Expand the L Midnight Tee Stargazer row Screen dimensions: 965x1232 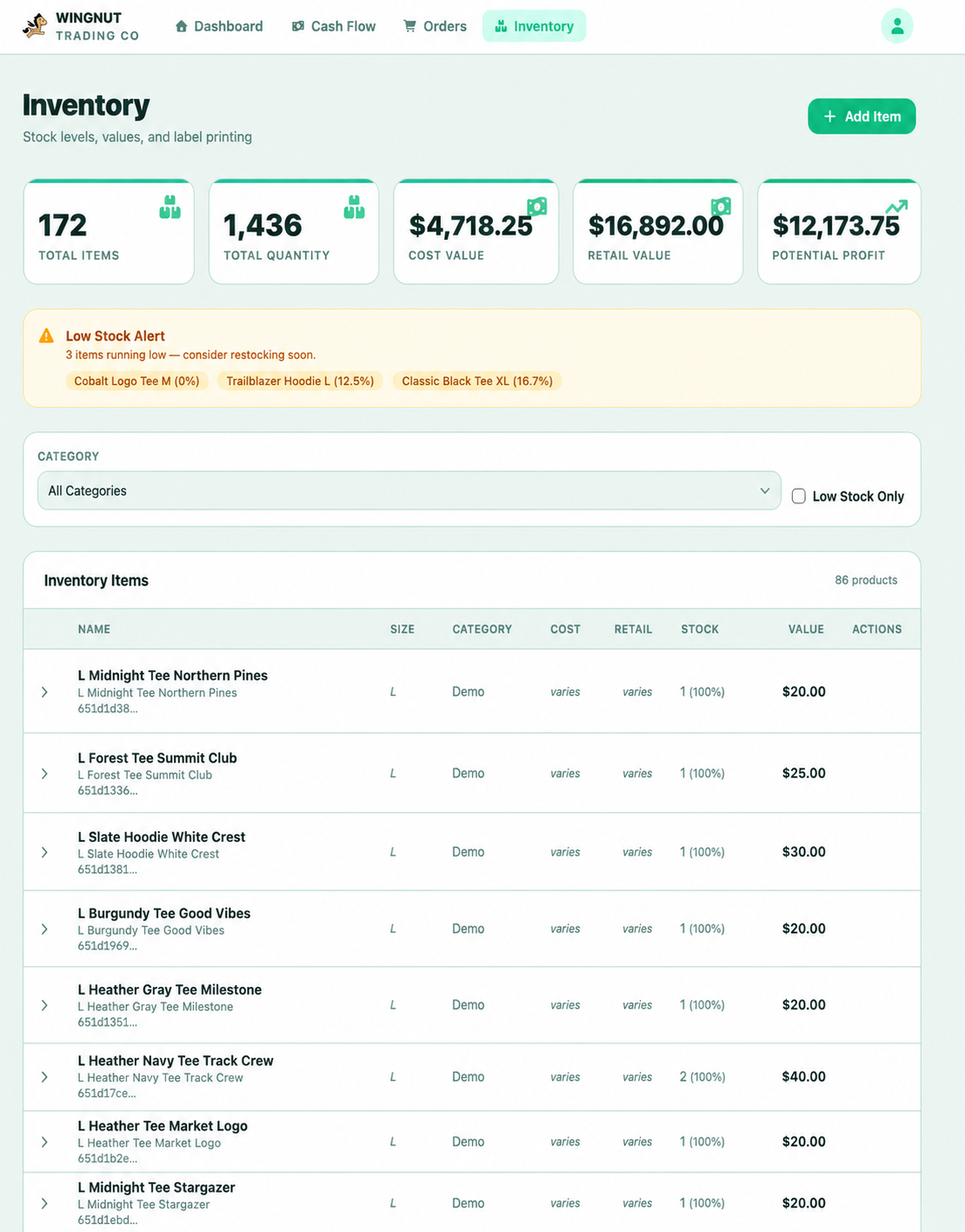click(x=44, y=1204)
